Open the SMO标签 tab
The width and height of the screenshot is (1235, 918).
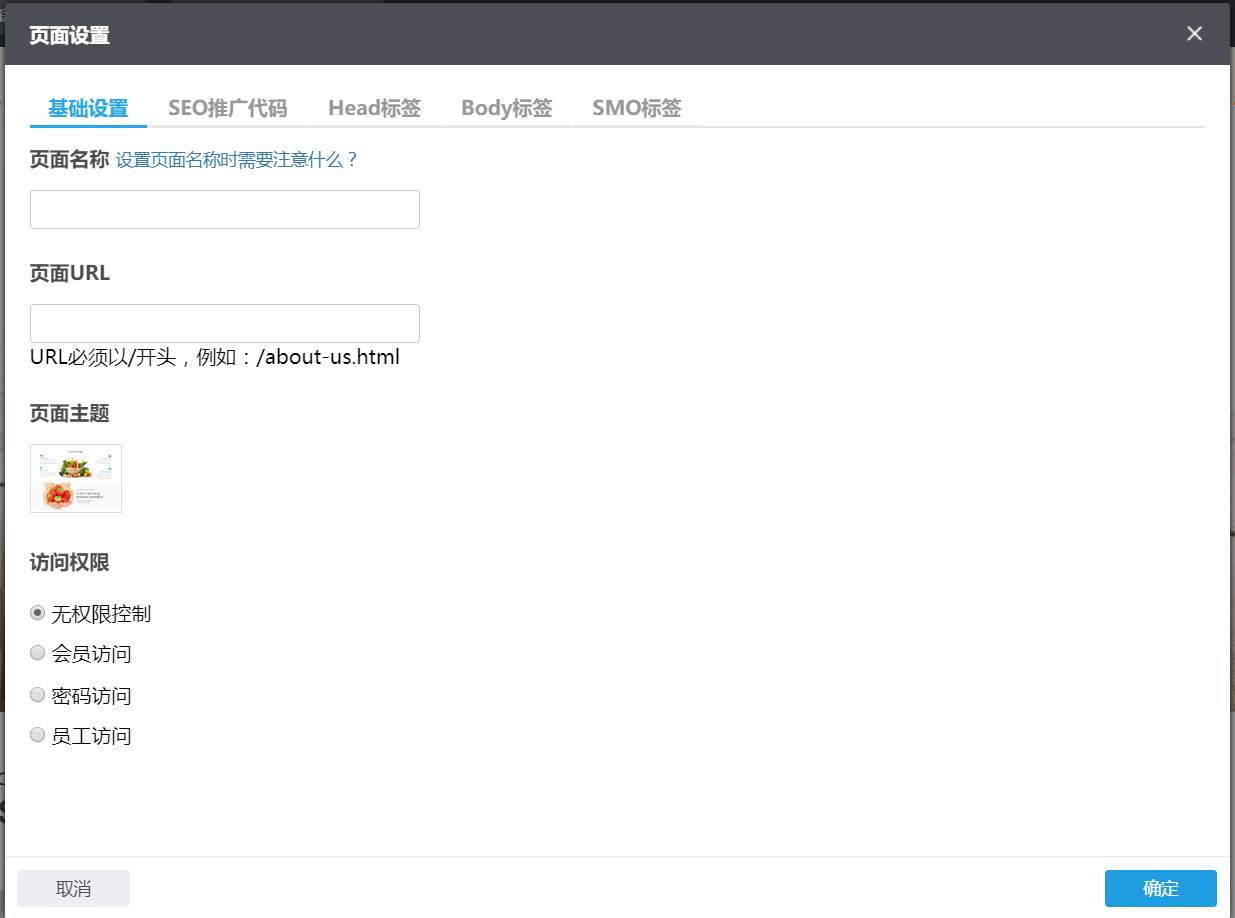point(636,108)
